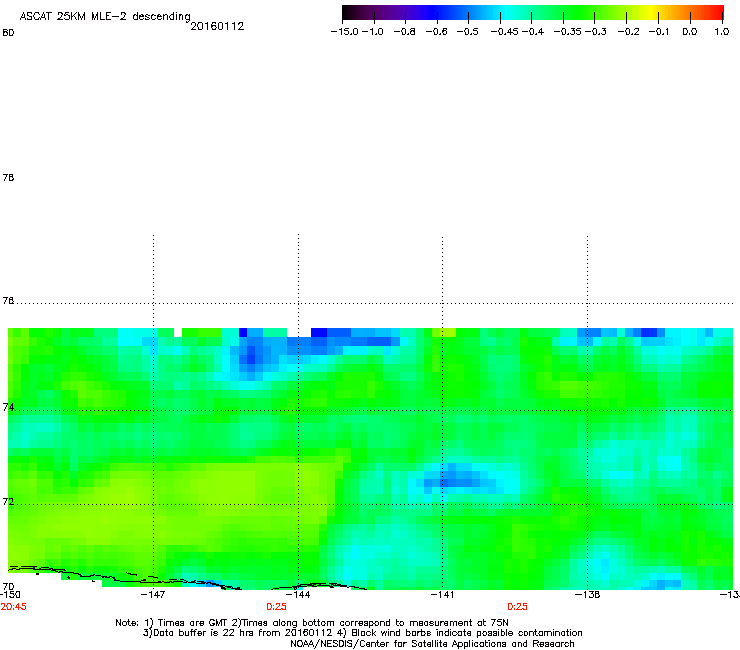Click the date label 20160112
This screenshot has width=740, height=650.
217,26
